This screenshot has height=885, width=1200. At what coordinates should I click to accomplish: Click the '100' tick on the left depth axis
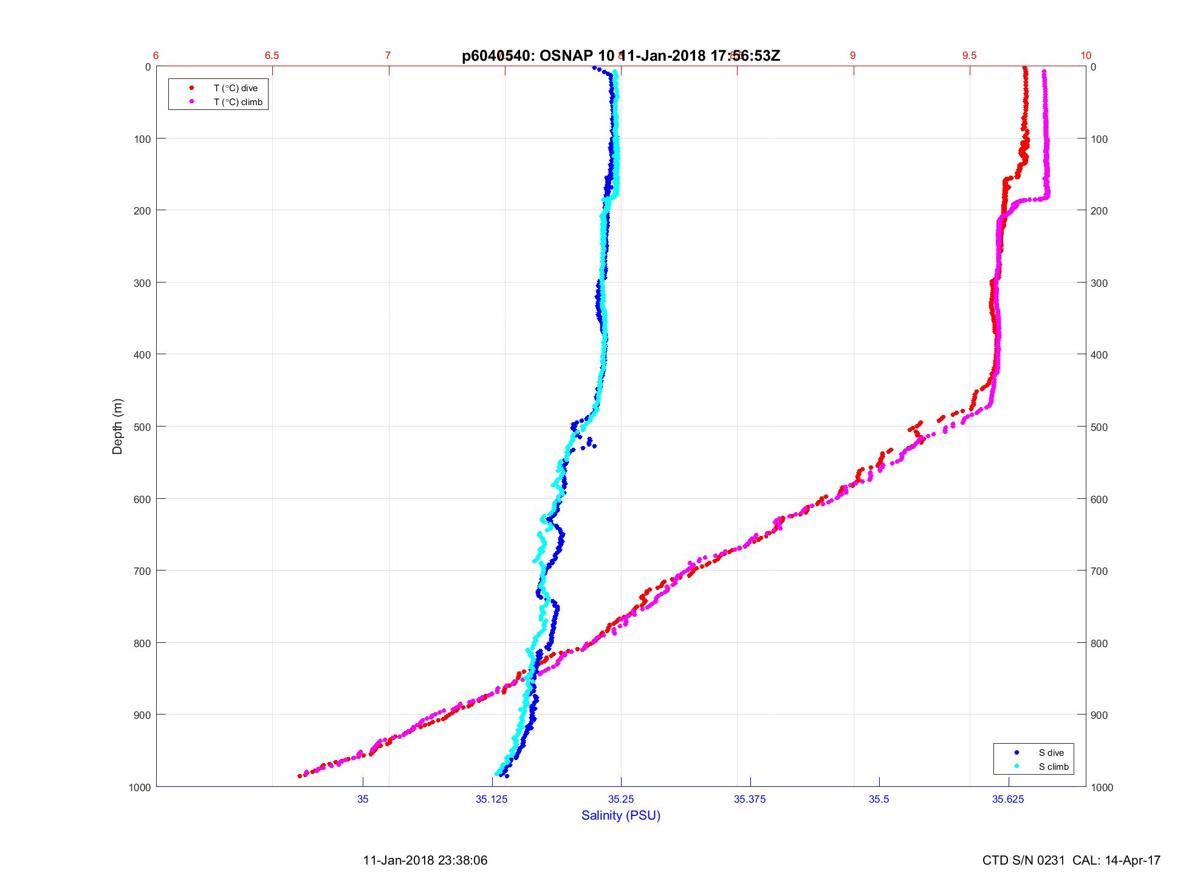click(x=141, y=139)
